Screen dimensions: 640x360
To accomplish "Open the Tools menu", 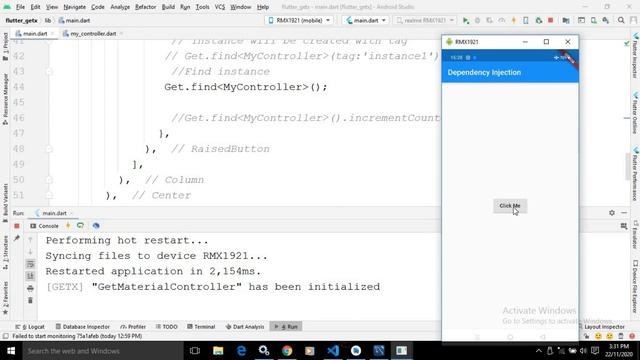I will point(202,7).
